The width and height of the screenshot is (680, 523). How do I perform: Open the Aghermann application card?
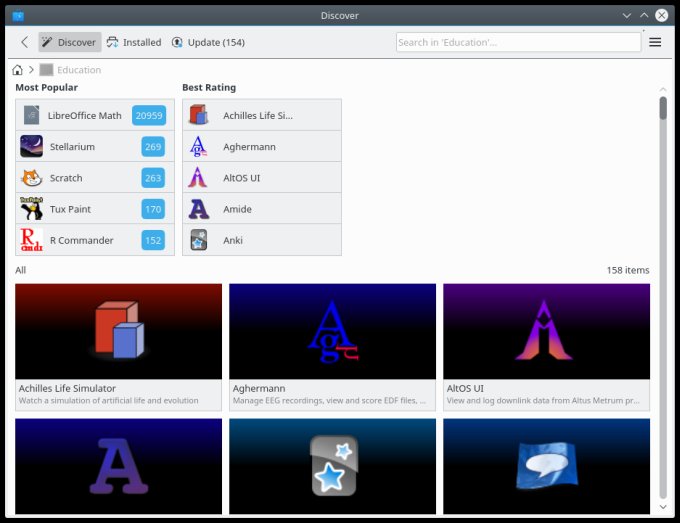pos(332,345)
